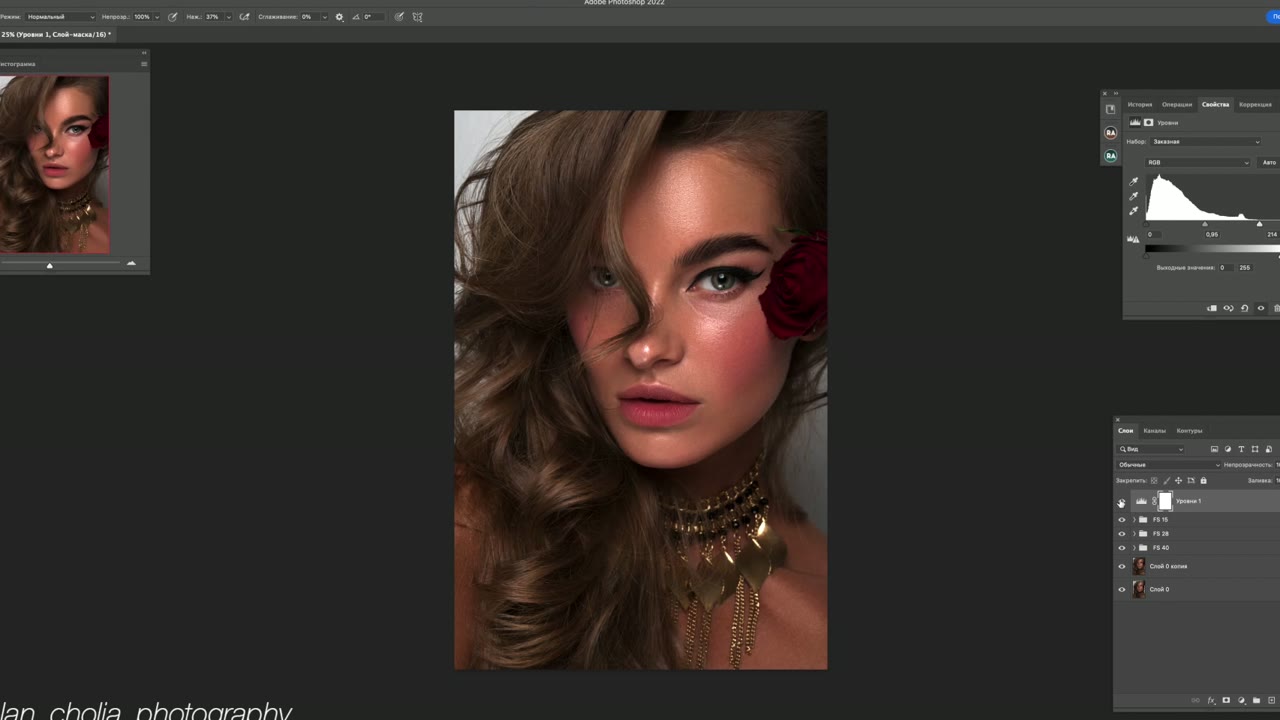This screenshot has width=1280, height=720.
Task: Open the Обычные layer blend mode dropdown
Action: click(x=1169, y=465)
